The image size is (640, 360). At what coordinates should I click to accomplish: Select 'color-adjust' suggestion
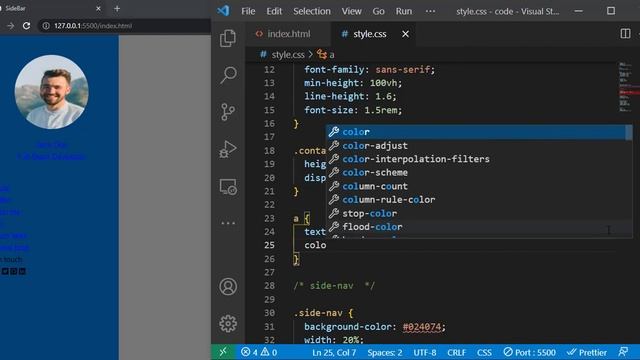pyautogui.click(x=476, y=146)
